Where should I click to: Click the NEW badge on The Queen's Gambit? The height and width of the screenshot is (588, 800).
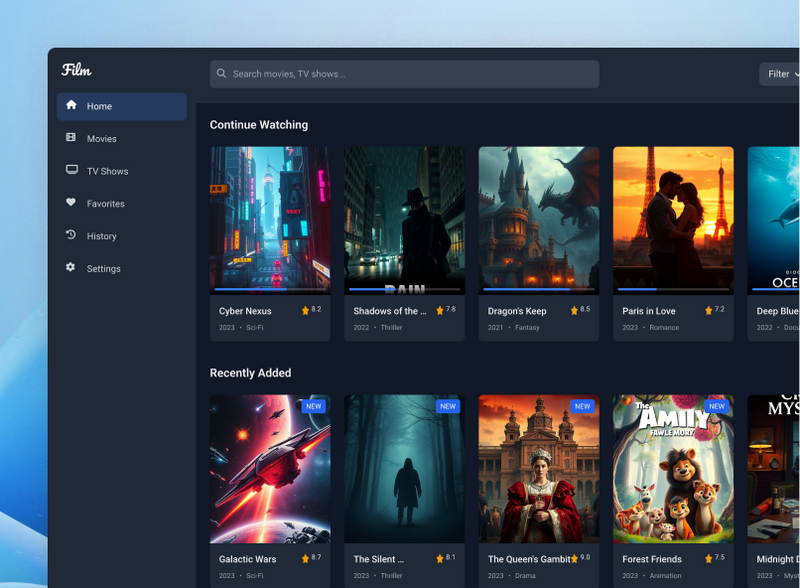coord(582,406)
